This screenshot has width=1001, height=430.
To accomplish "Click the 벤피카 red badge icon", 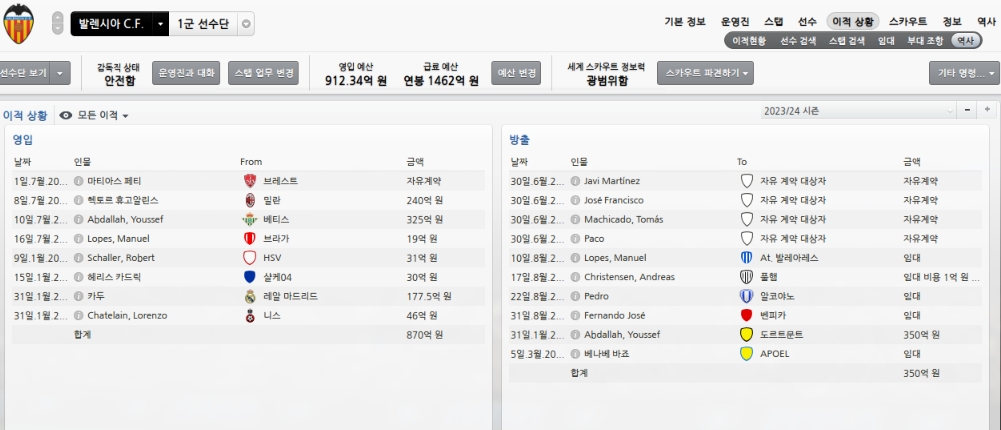I will coord(746,315).
